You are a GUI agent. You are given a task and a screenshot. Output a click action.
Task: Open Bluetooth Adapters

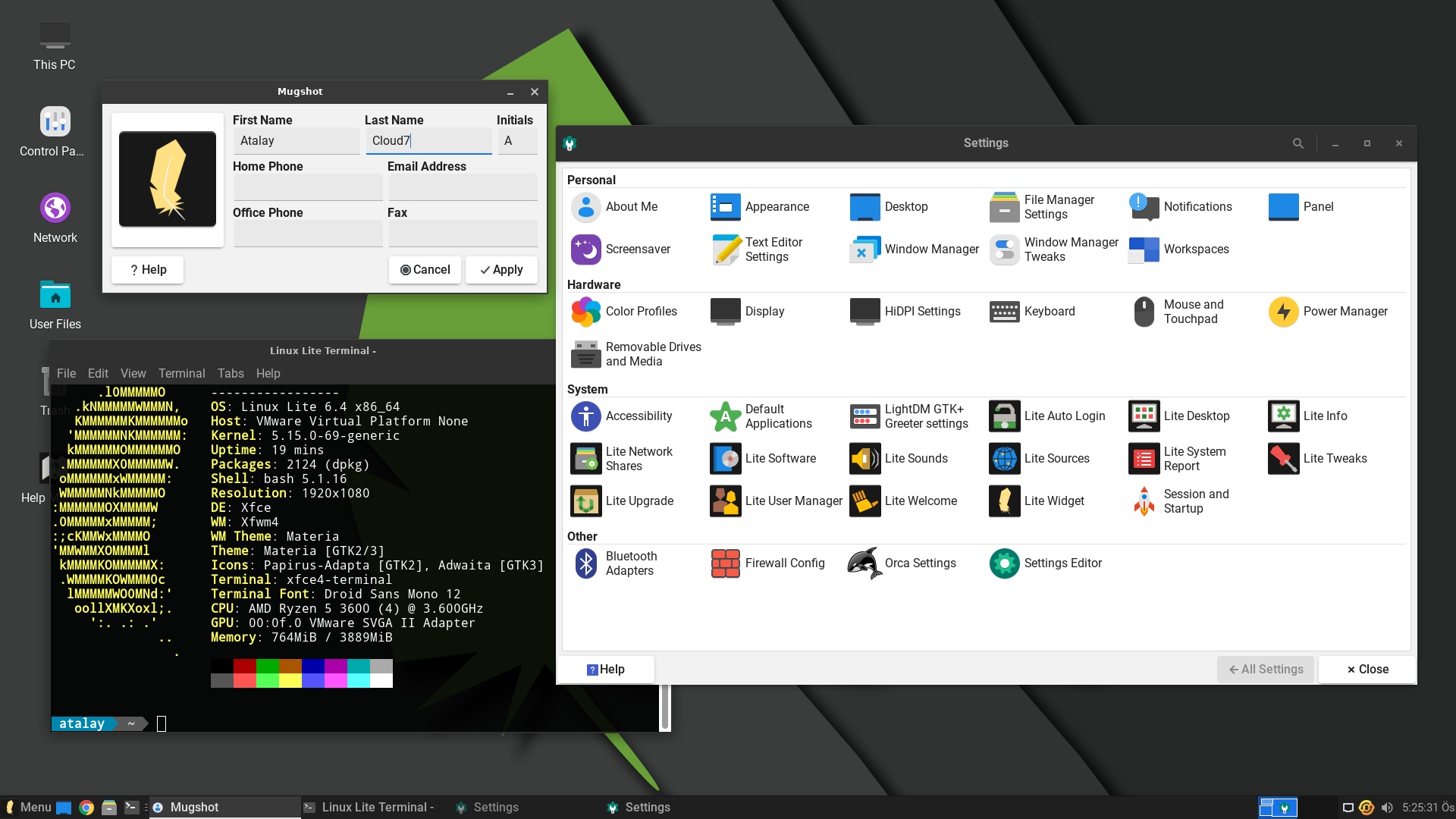click(615, 563)
